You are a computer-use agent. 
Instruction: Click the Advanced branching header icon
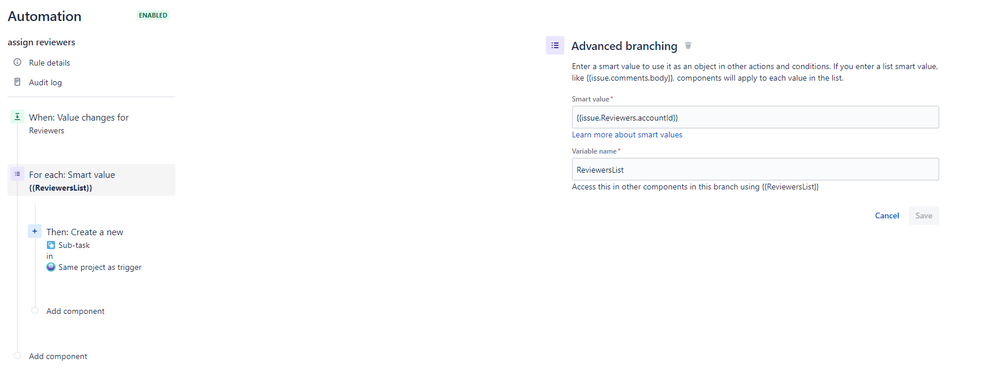coord(555,46)
